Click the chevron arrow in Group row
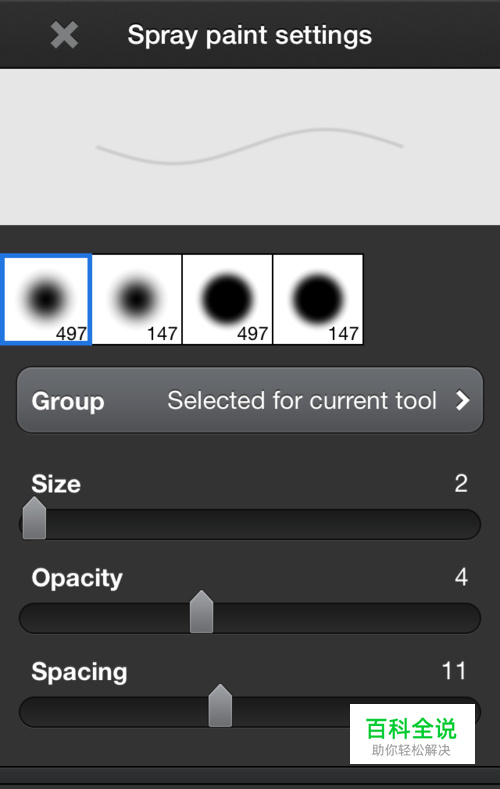 pos(462,401)
